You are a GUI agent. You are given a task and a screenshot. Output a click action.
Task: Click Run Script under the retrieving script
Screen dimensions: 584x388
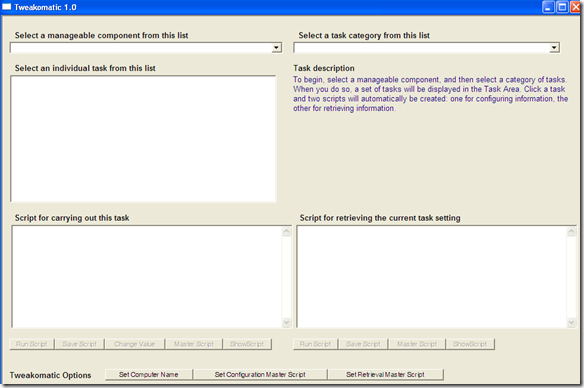(315, 344)
